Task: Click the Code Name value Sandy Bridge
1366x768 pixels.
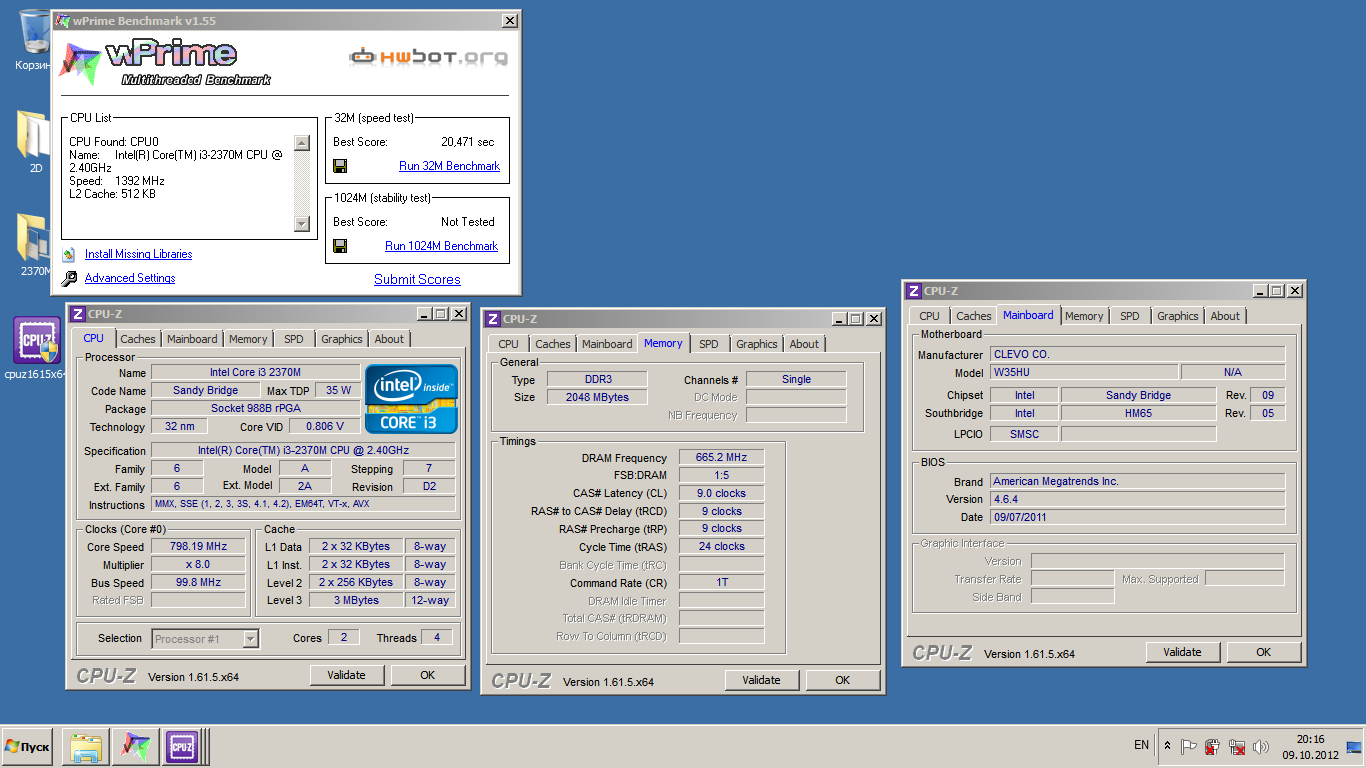Action: (206, 391)
